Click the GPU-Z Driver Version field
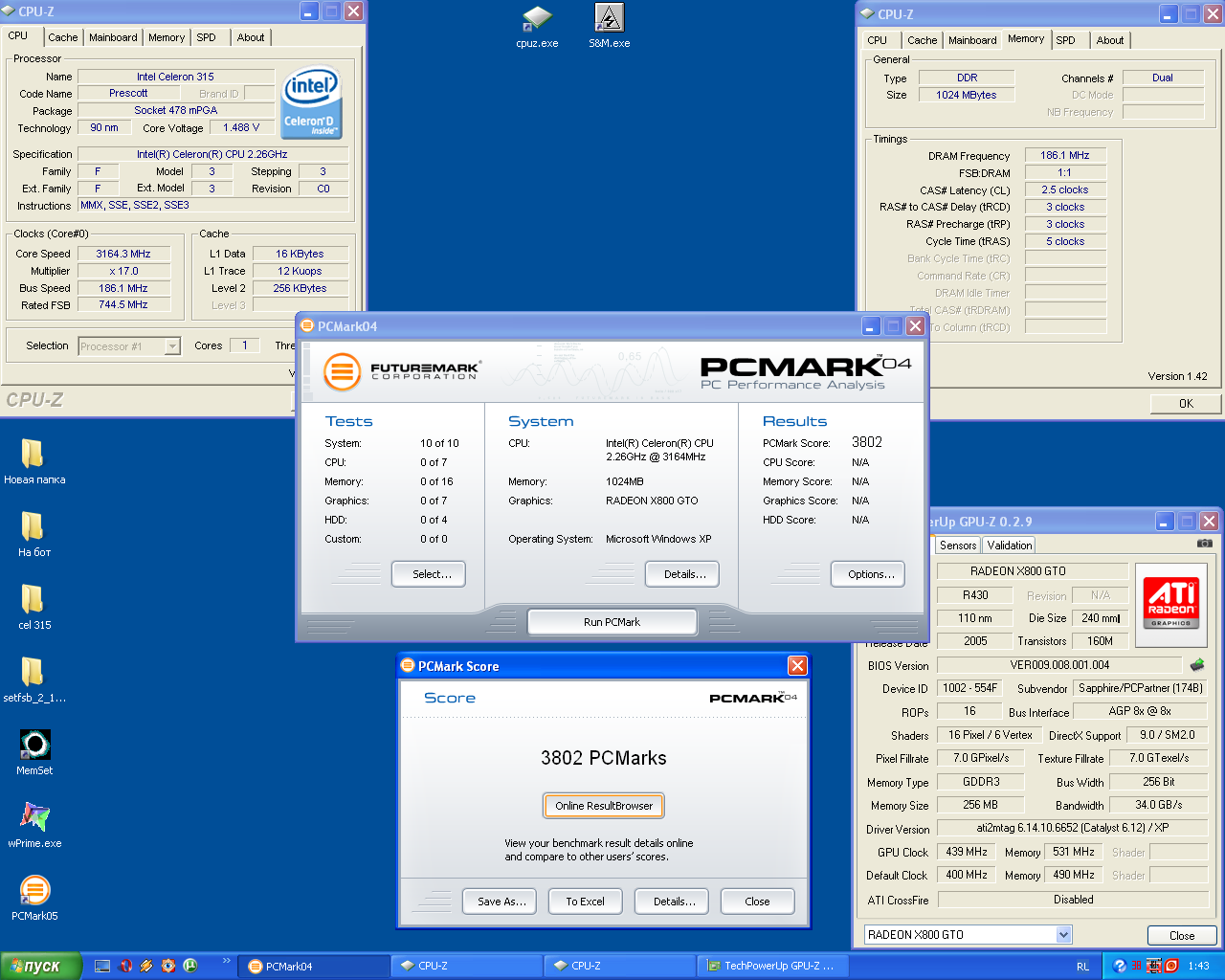Viewport: 1225px width, 980px height. click(1072, 829)
